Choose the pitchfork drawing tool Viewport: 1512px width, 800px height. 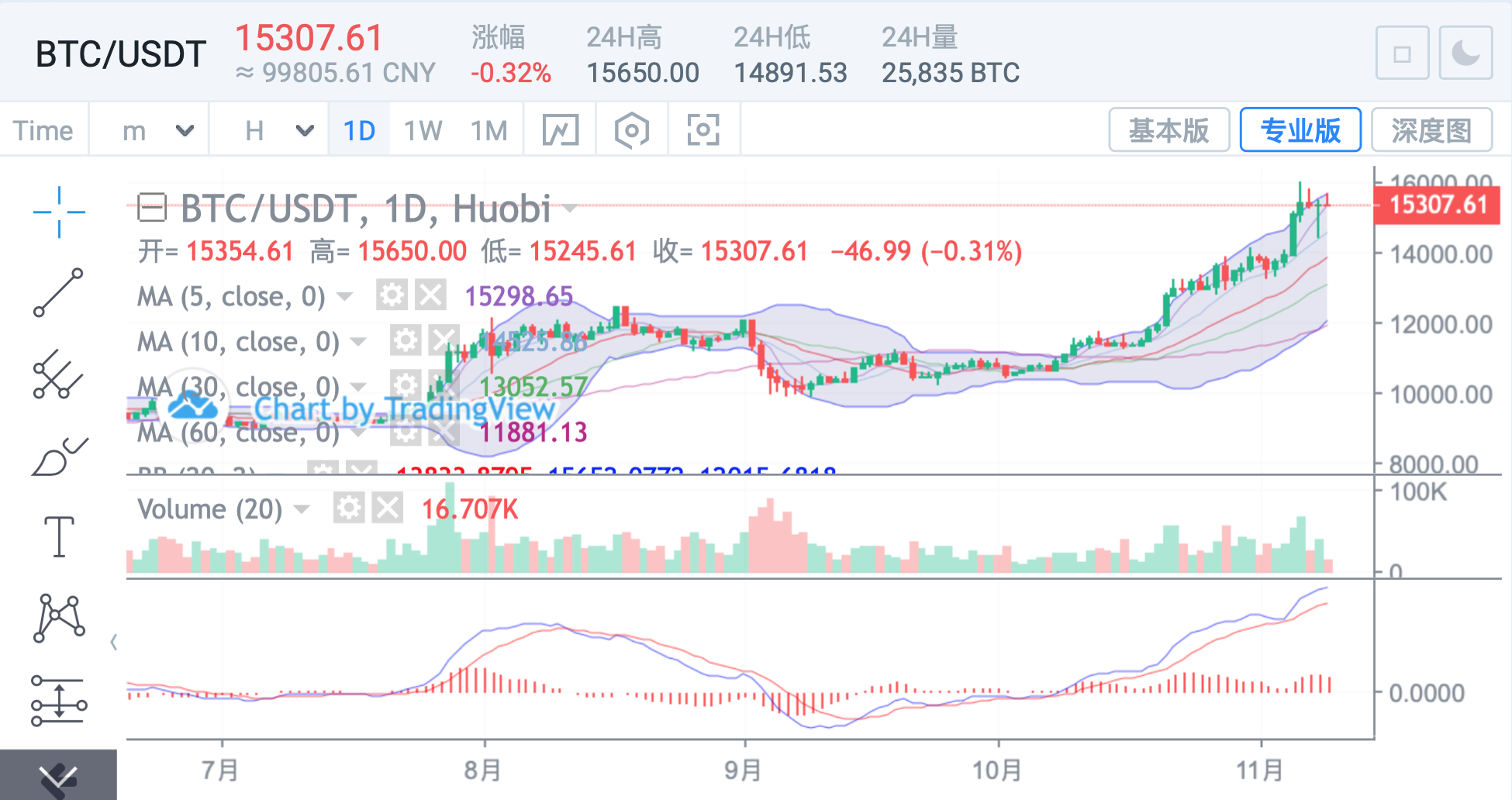(x=58, y=374)
